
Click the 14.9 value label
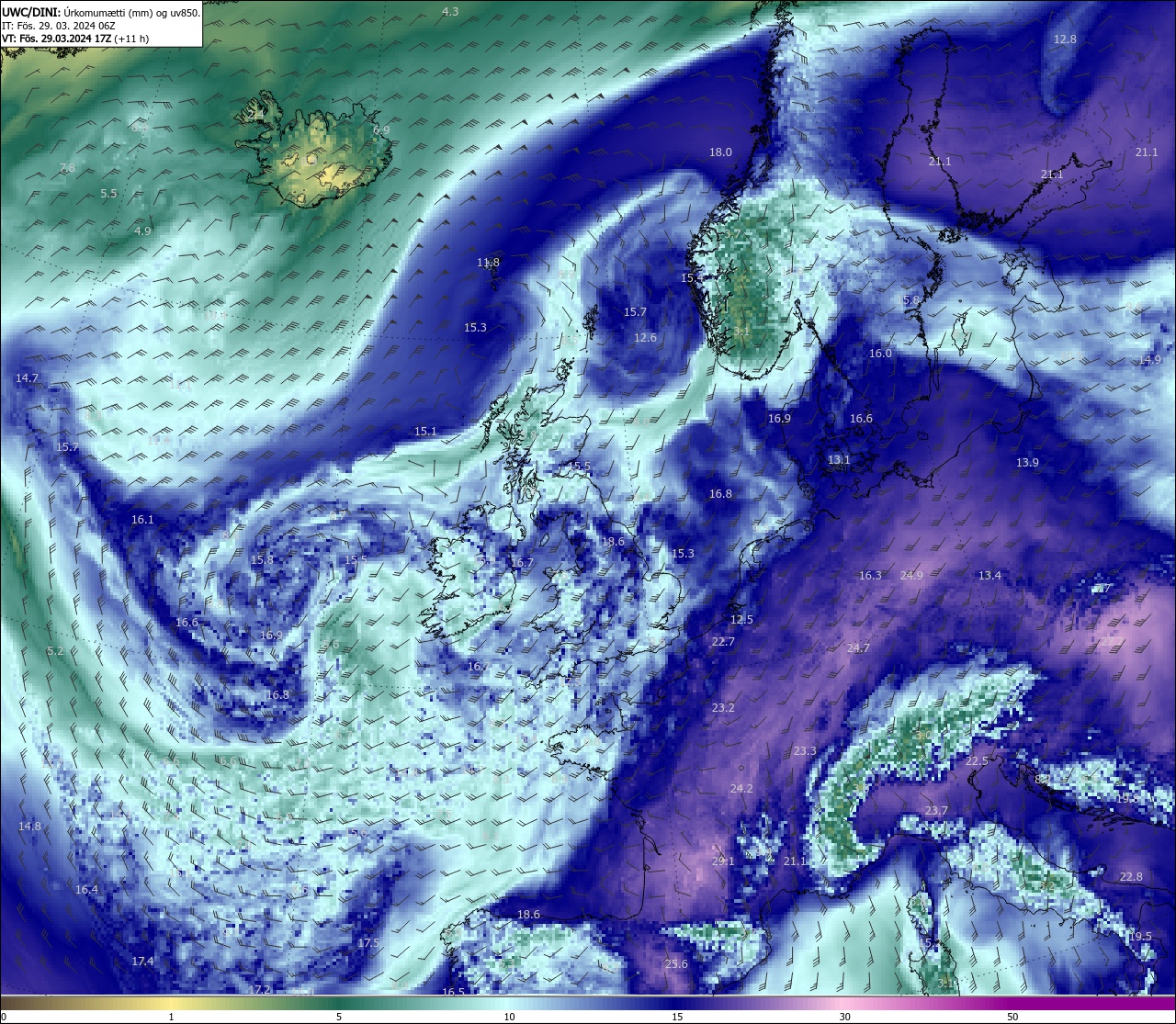point(1149,360)
